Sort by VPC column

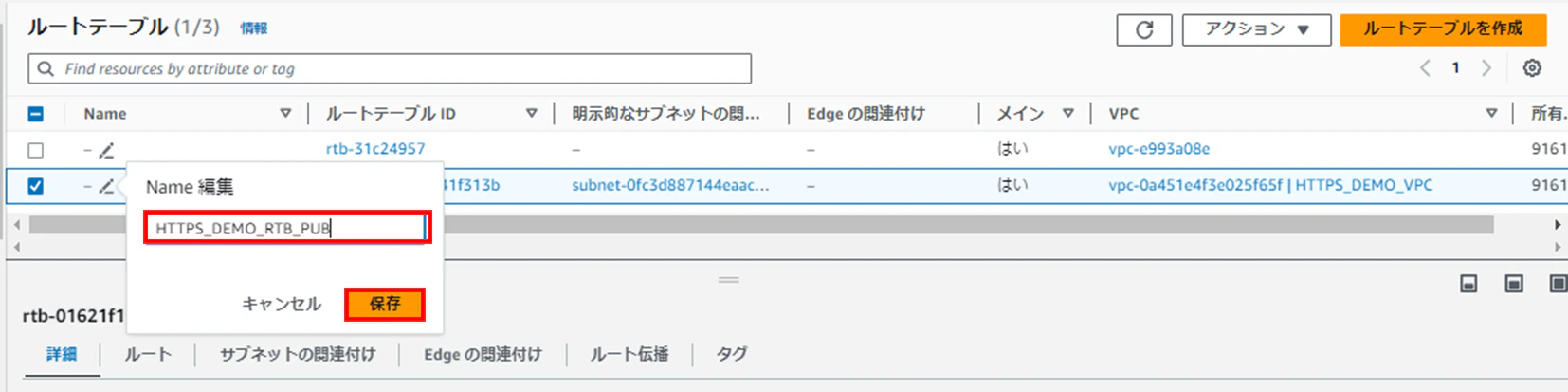(x=1491, y=113)
